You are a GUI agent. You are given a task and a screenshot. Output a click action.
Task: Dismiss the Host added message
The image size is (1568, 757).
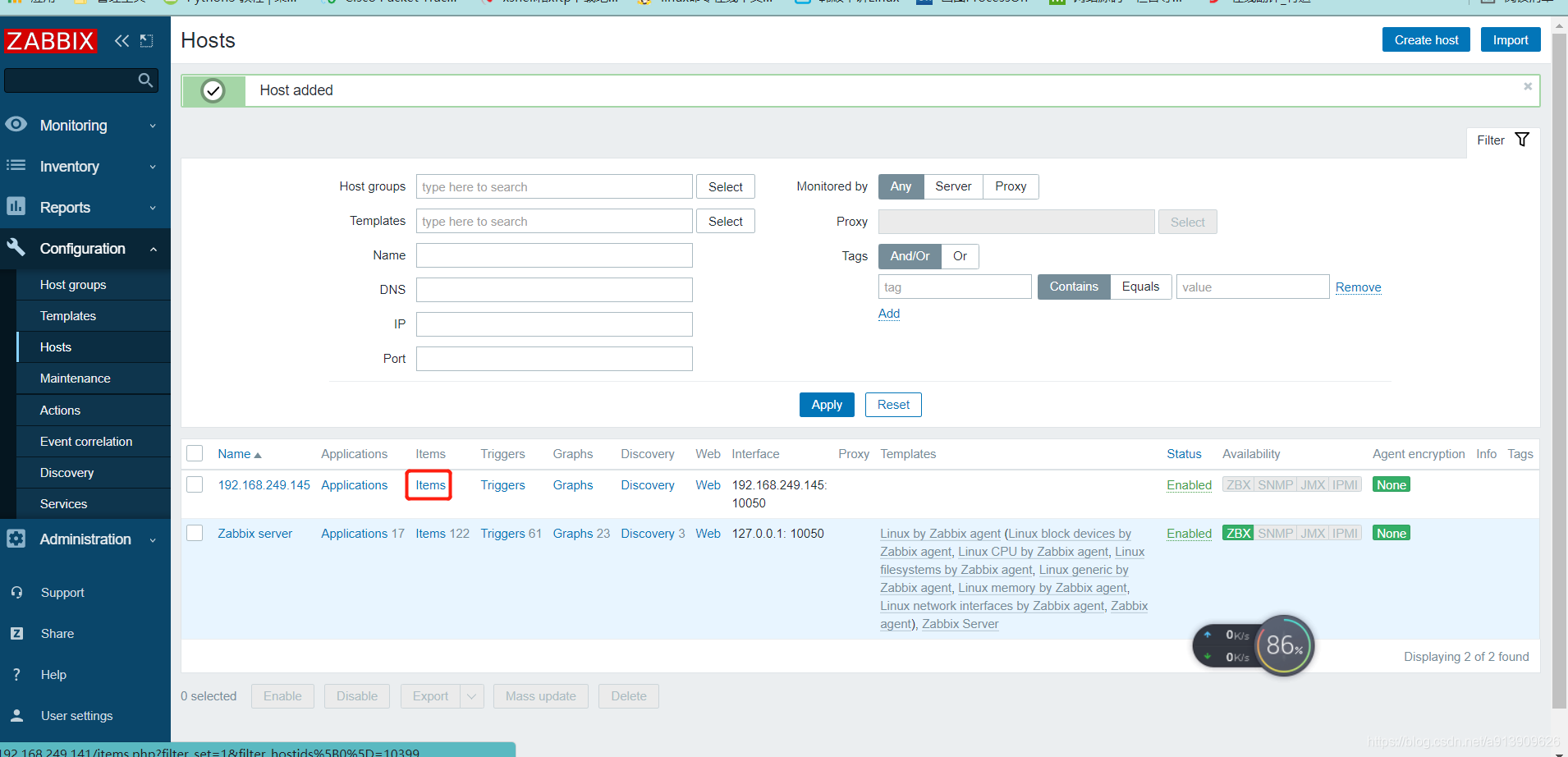[1528, 86]
